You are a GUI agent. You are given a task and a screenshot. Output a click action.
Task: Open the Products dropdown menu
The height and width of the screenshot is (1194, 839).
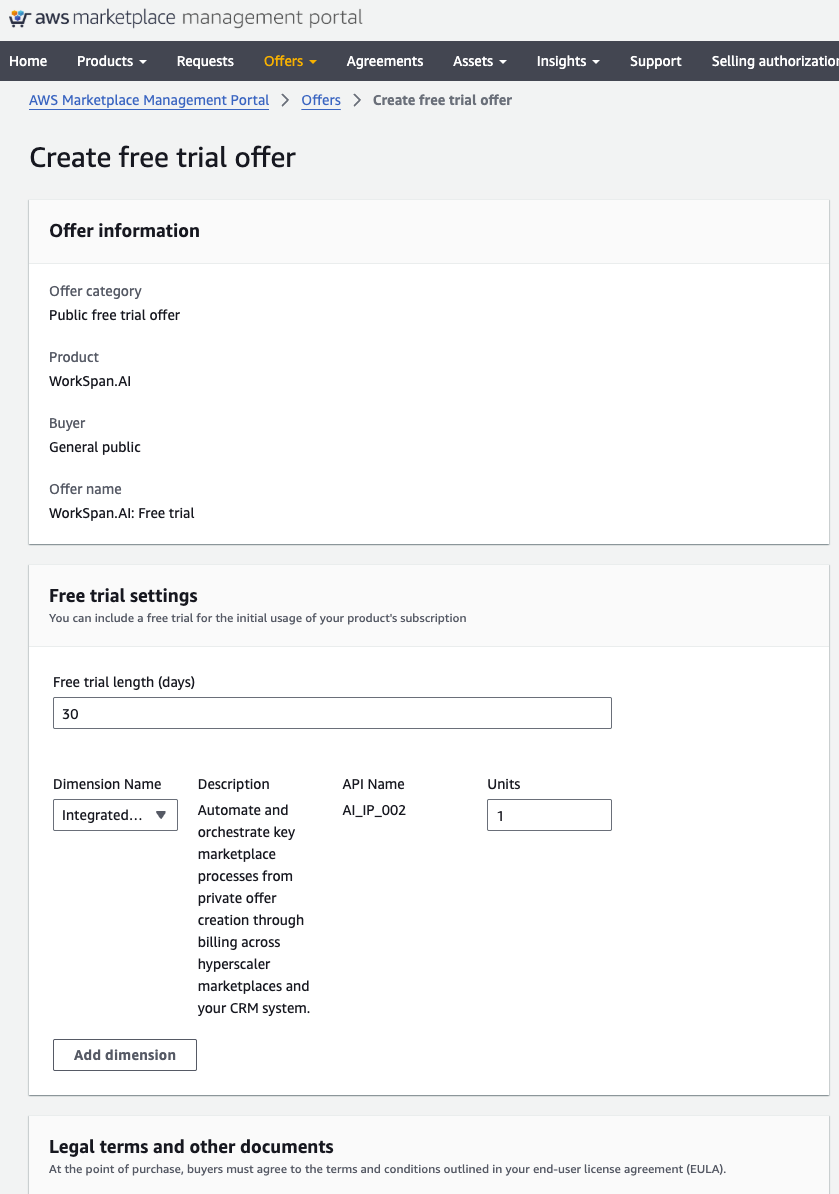coord(112,61)
